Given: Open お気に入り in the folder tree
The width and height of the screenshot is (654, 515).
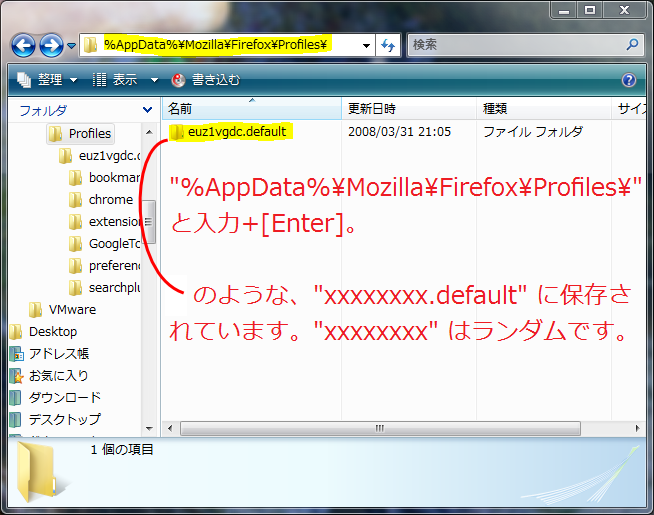Looking at the screenshot, I should tap(49, 376).
